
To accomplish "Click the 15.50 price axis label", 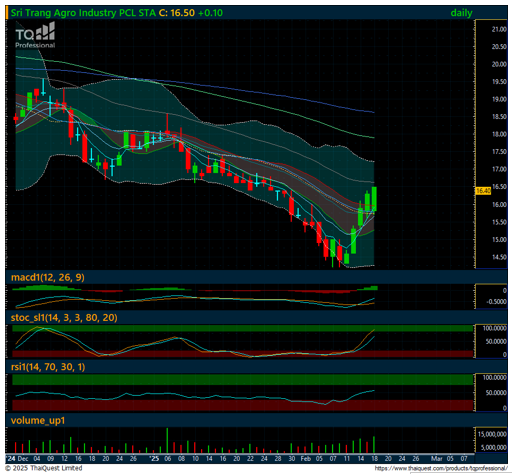I will [499, 222].
